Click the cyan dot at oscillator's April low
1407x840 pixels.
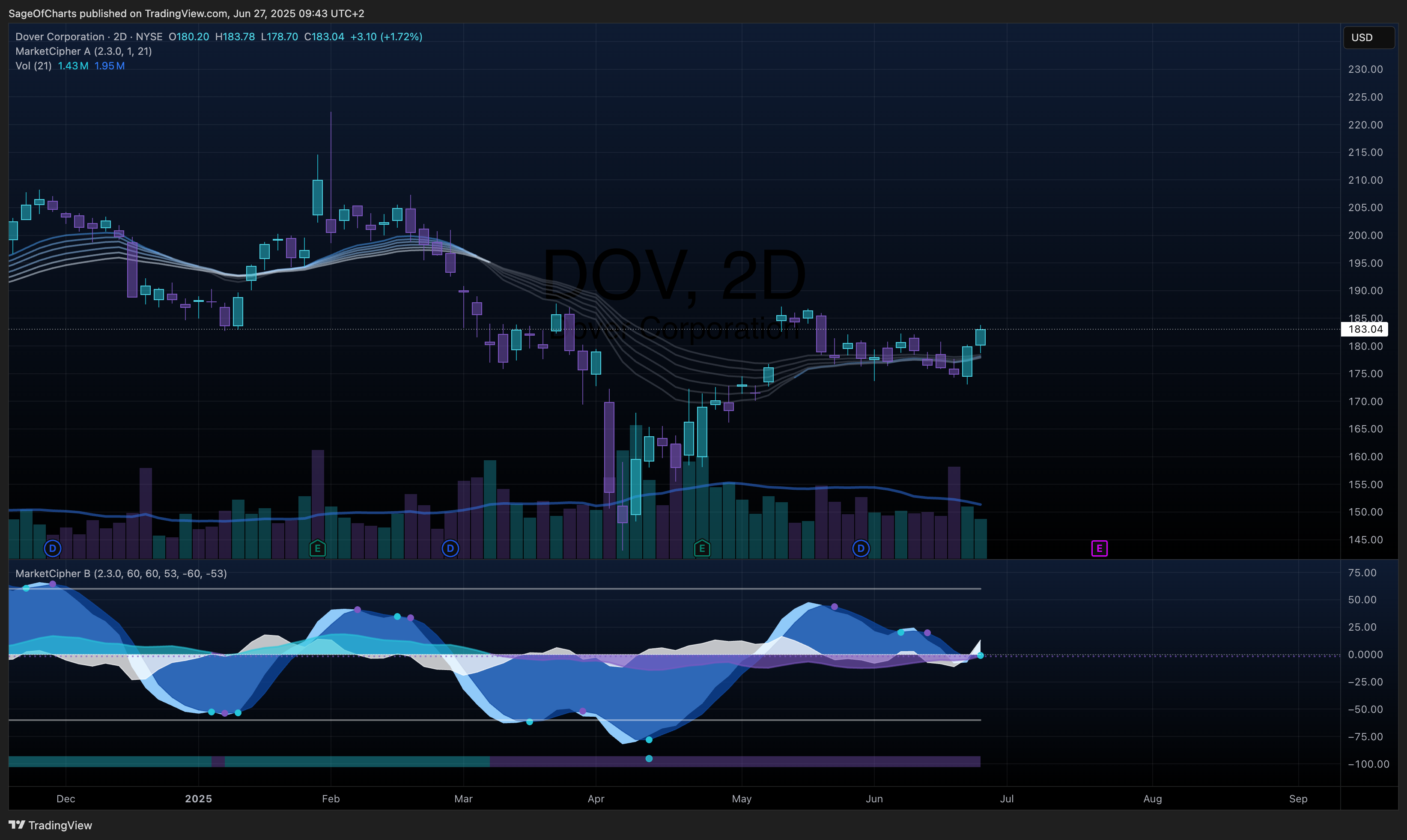649,740
